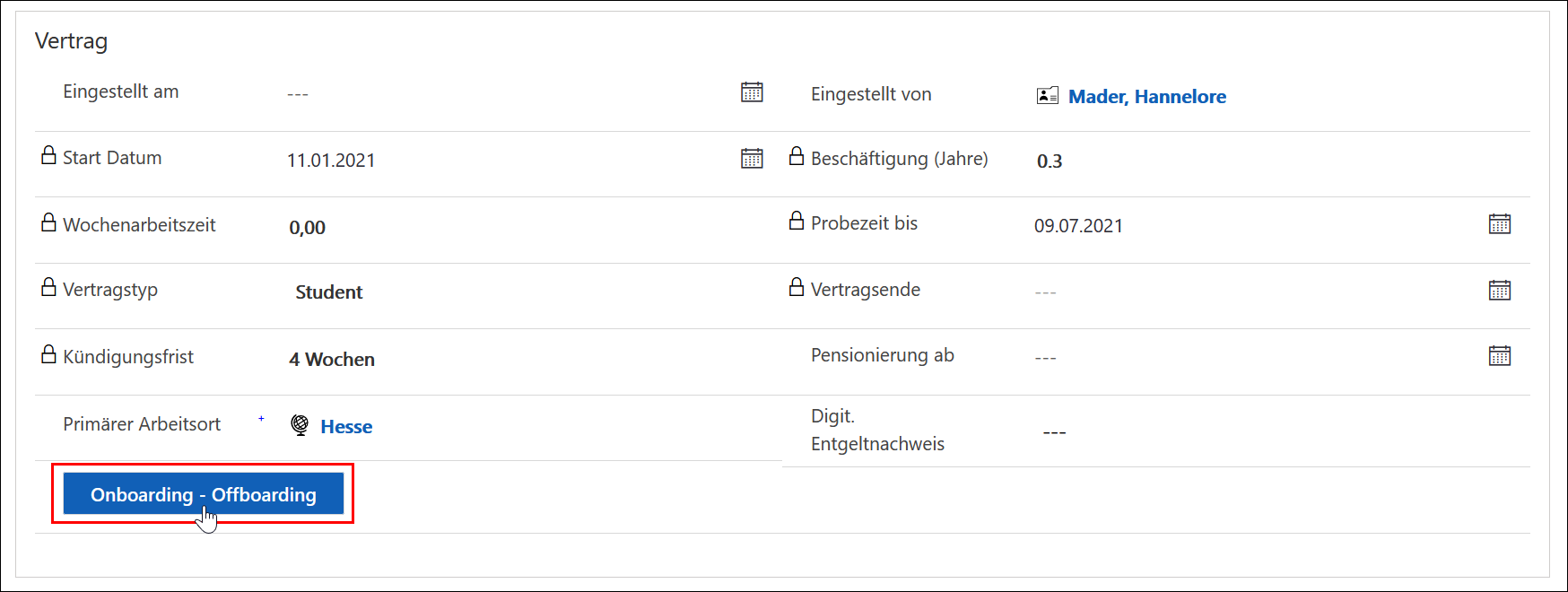The width and height of the screenshot is (1568, 592).
Task: Click the Probezeit bis date 09.07.2021
Action: coord(1078,226)
